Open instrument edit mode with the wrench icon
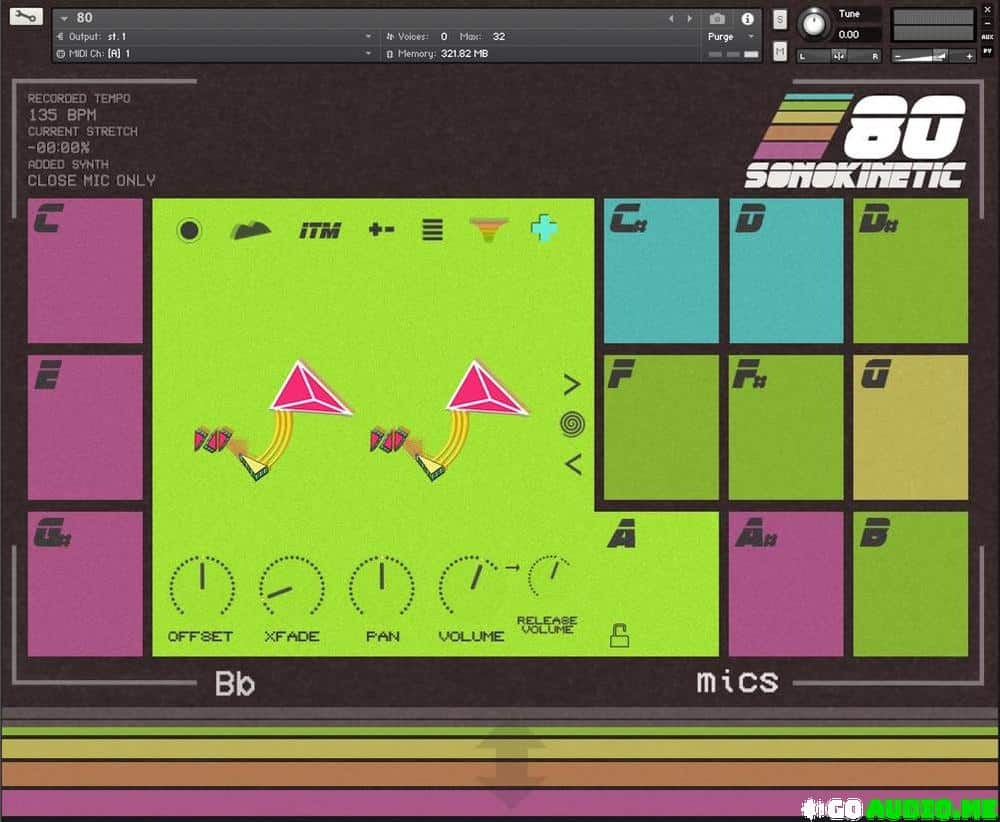Viewport: 1000px width, 822px height. coord(26,17)
